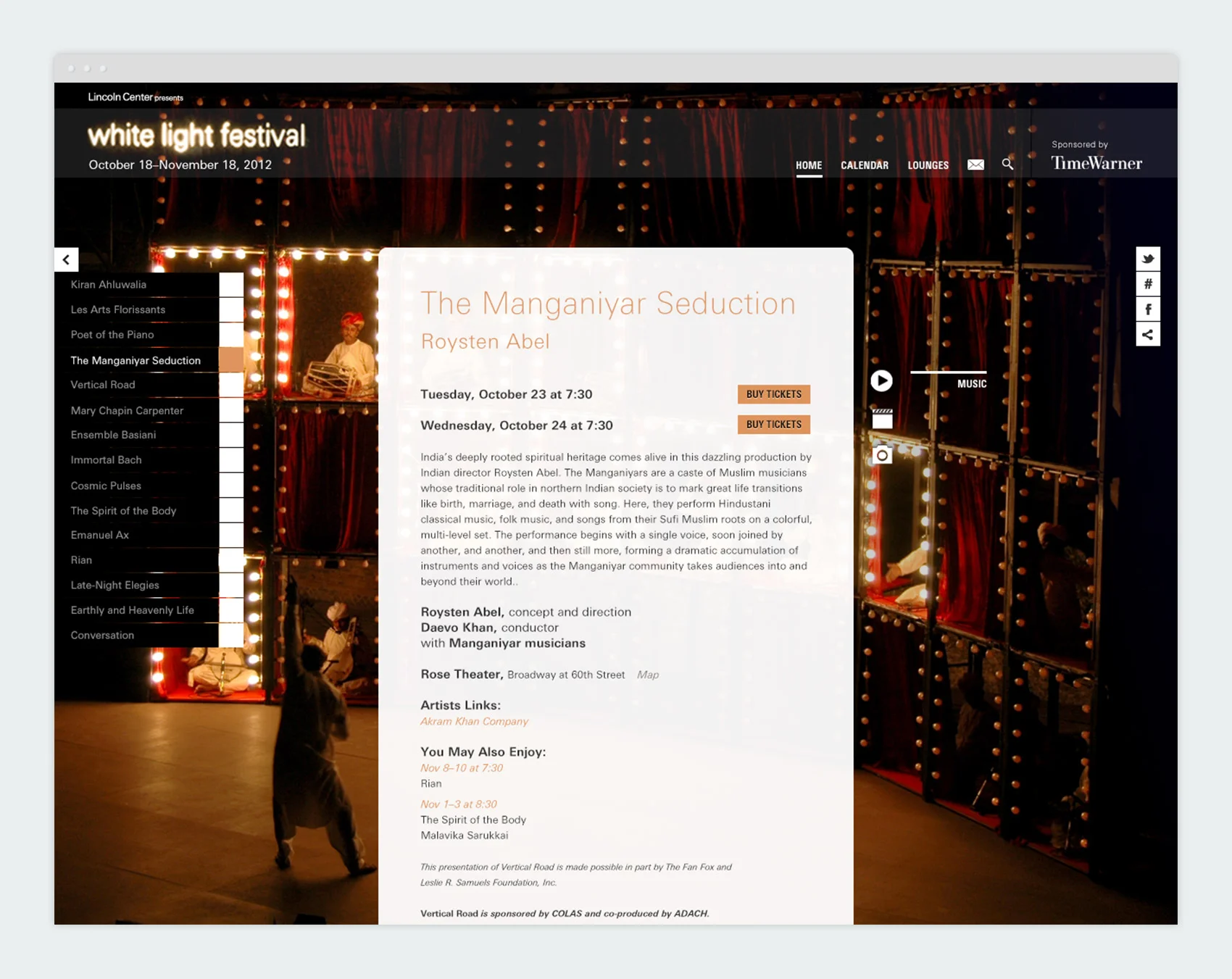
Task: Open the Rose Theater Map link
Action: (x=648, y=675)
